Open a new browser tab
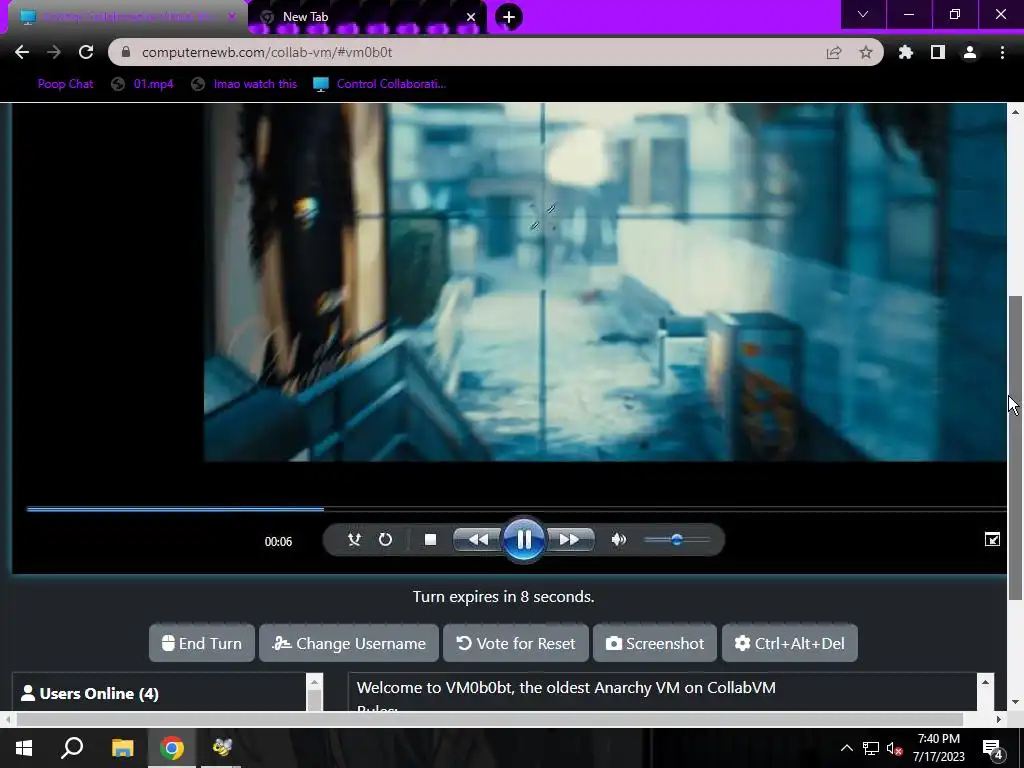Image resolution: width=1024 pixels, height=768 pixels. pos(509,17)
